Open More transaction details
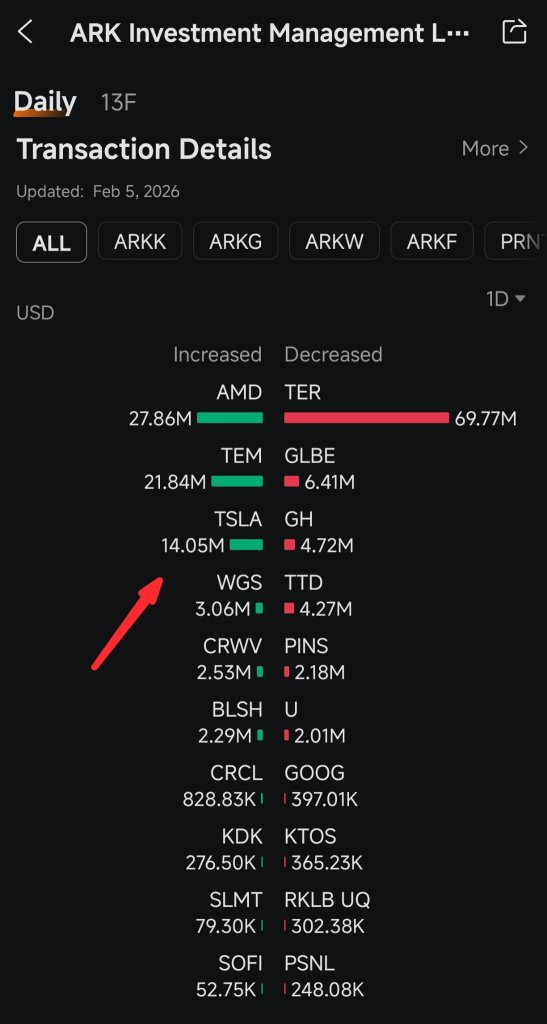547x1024 pixels. pos(494,148)
